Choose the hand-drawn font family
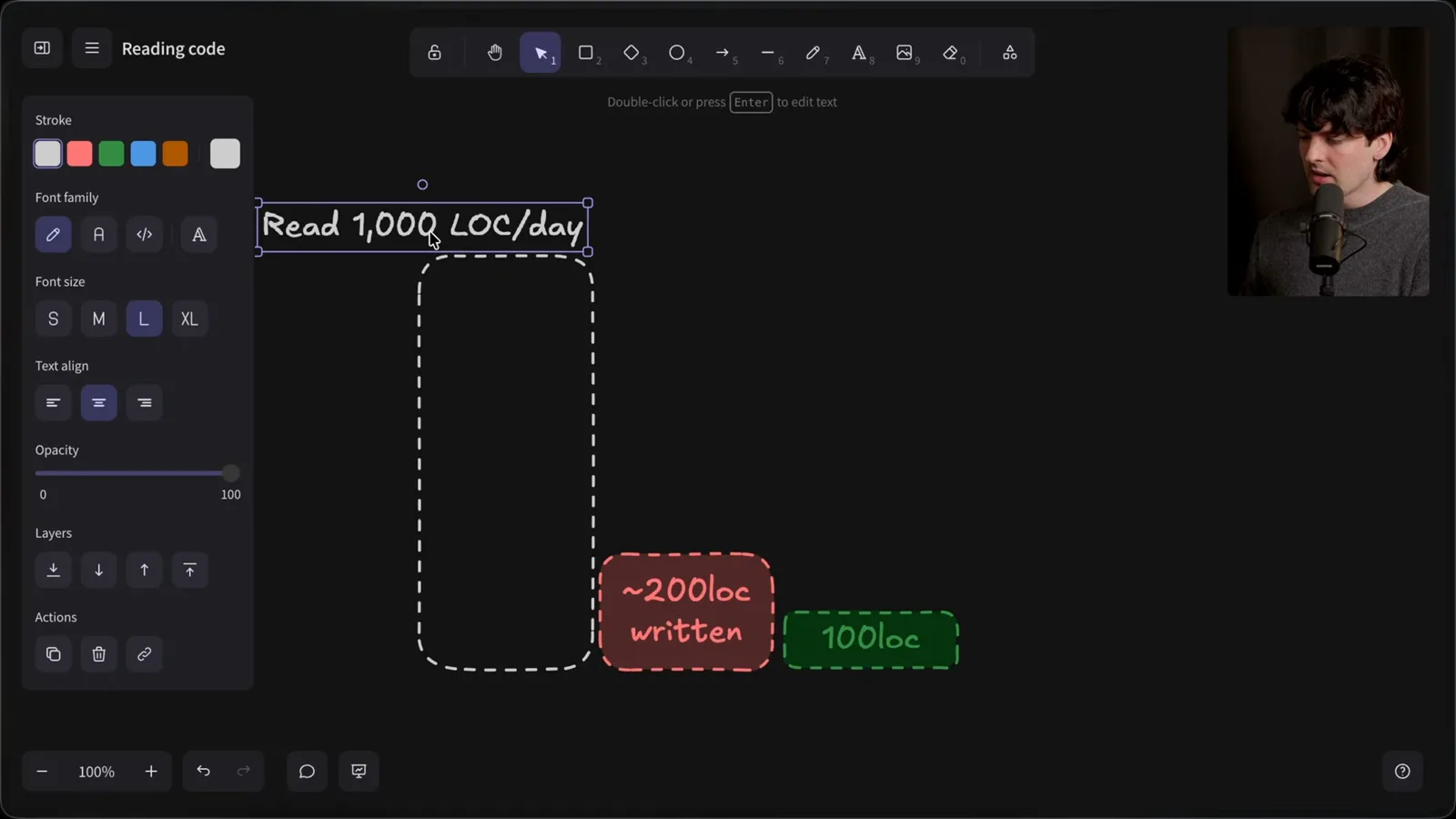This screenshot has height=819, width=1456. (x=54, y=235)
